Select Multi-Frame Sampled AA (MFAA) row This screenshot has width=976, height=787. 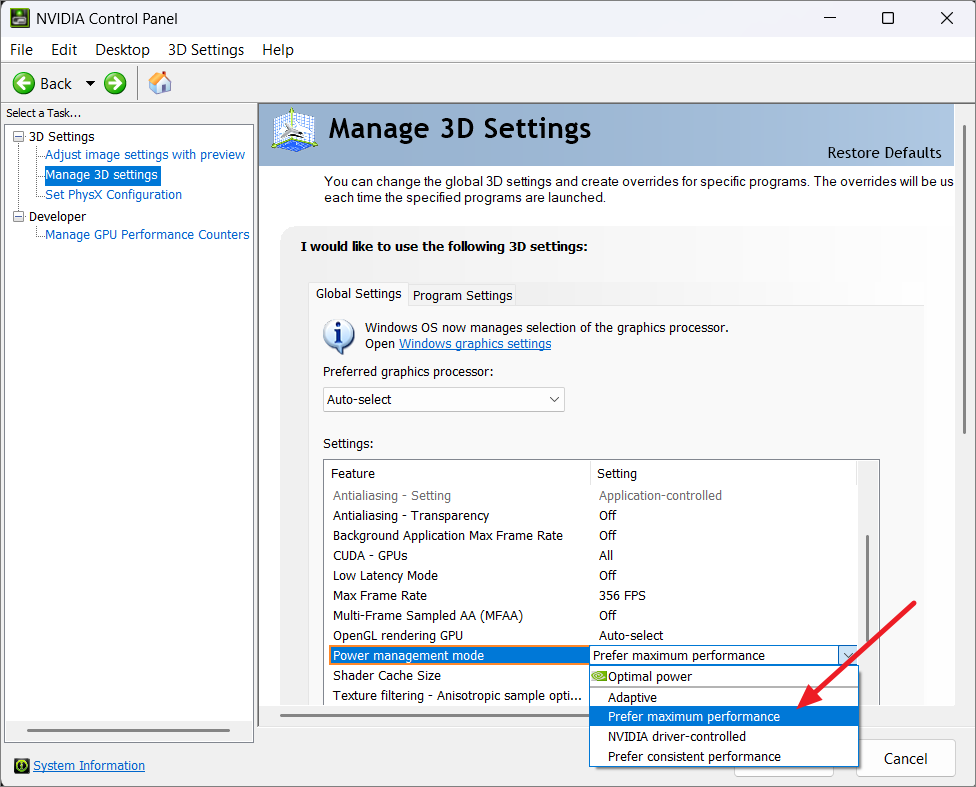(593, 615)
